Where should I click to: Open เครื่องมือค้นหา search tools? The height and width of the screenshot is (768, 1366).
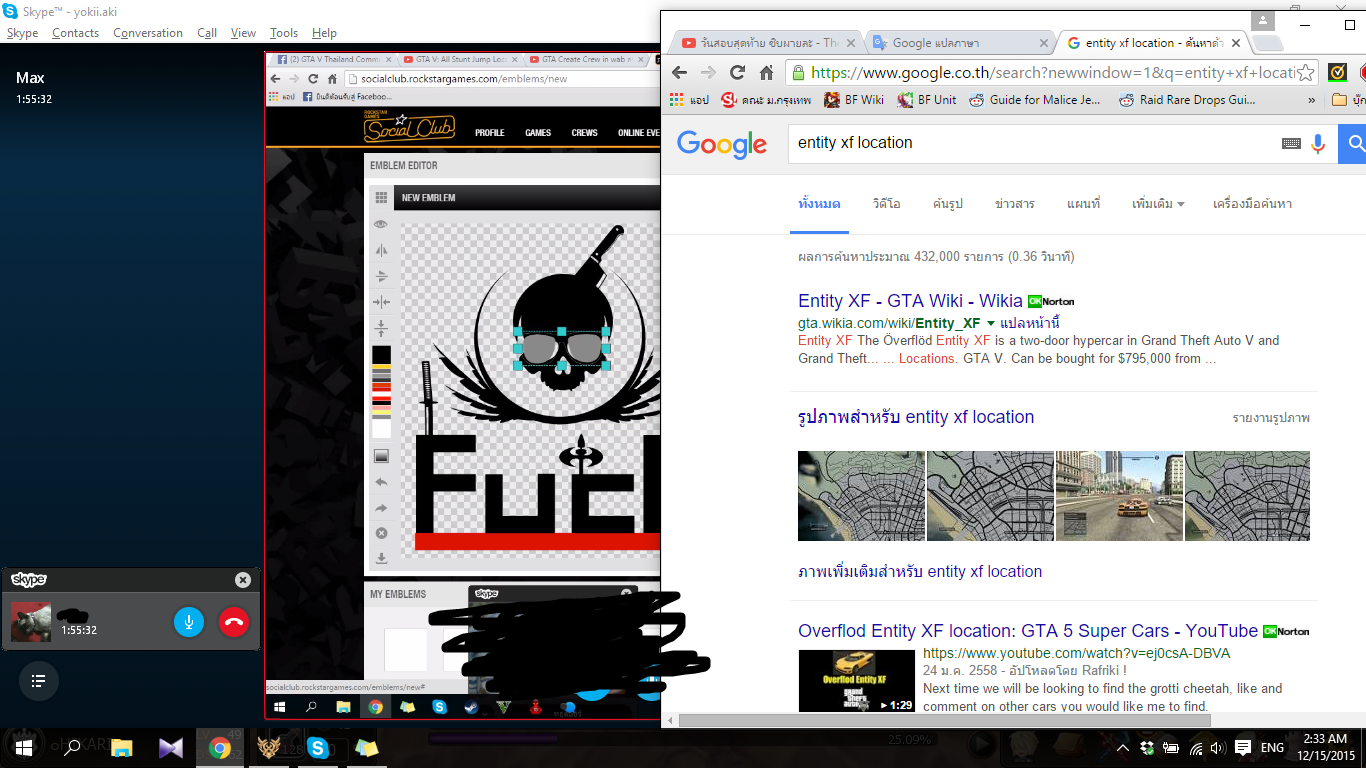(x=1252, y=204)
